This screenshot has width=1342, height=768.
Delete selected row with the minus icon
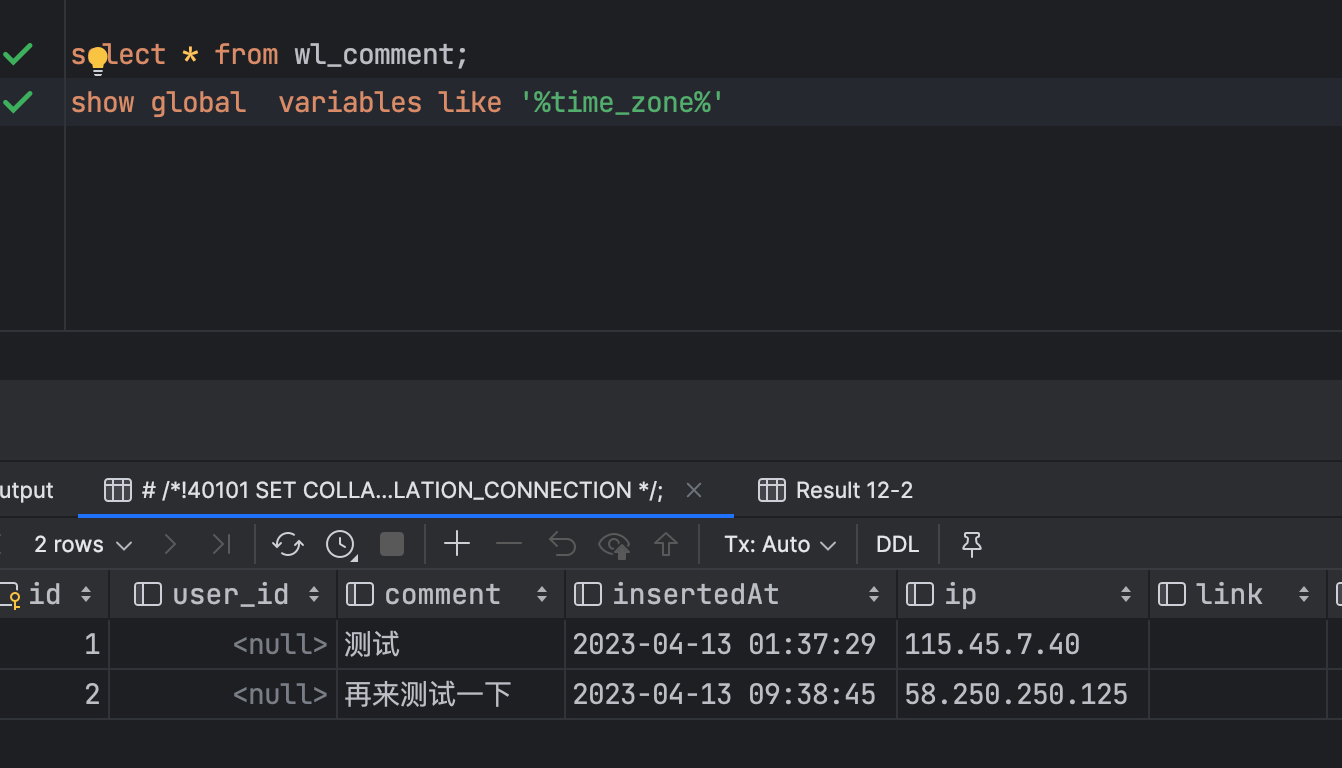tap(509, 544)
